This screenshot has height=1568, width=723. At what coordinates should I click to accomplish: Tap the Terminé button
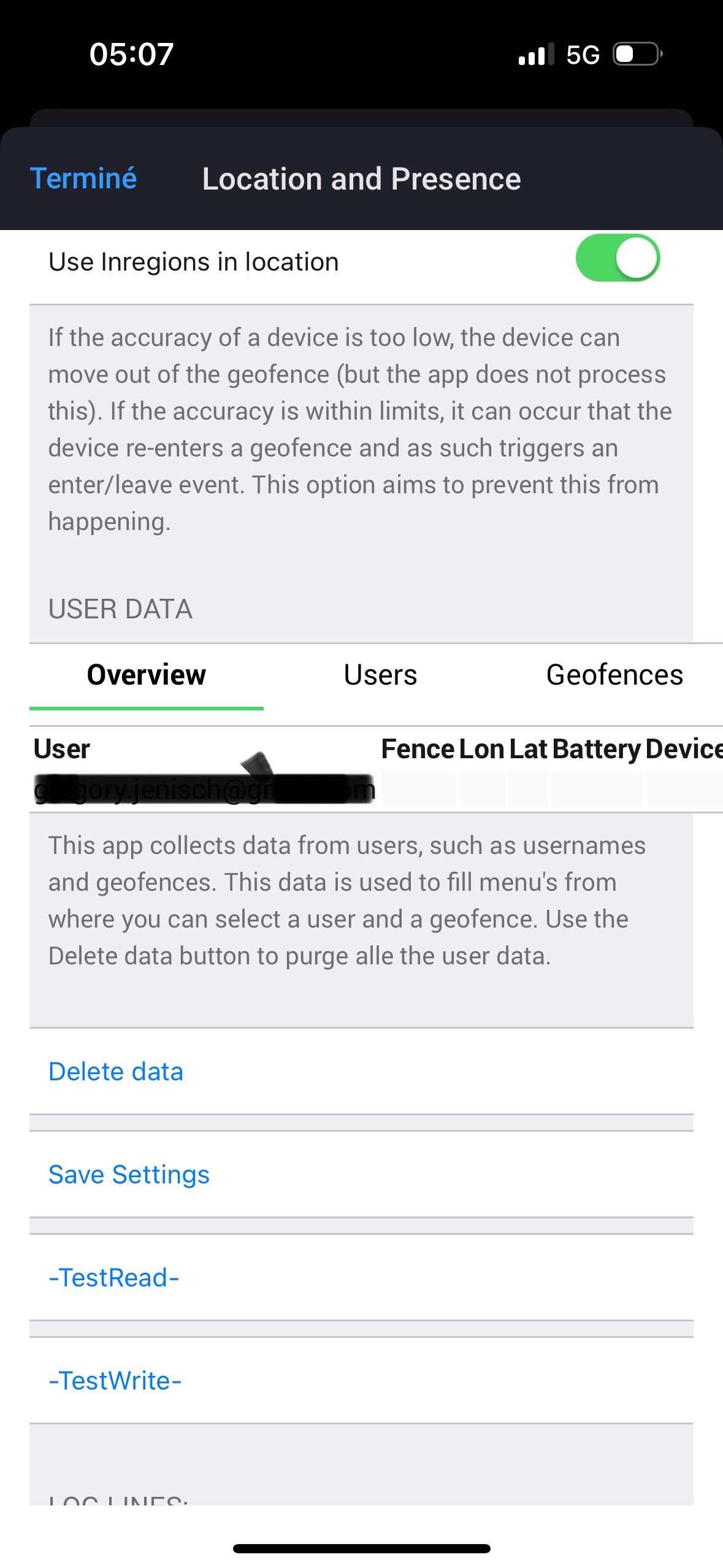(83, 179)
